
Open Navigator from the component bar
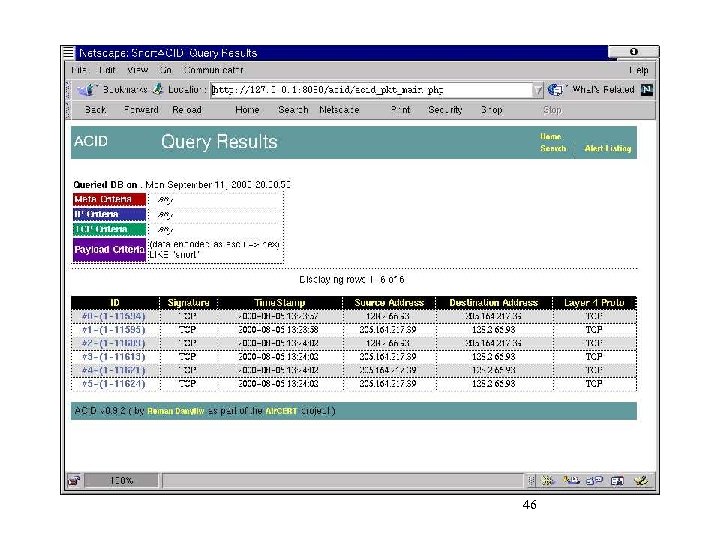[547, 481]
